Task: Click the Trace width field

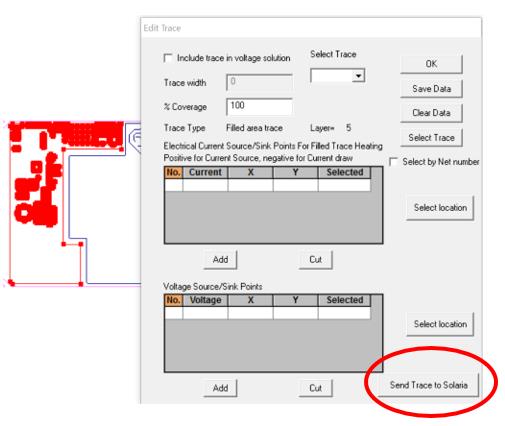Action: [x=259, y=82]
